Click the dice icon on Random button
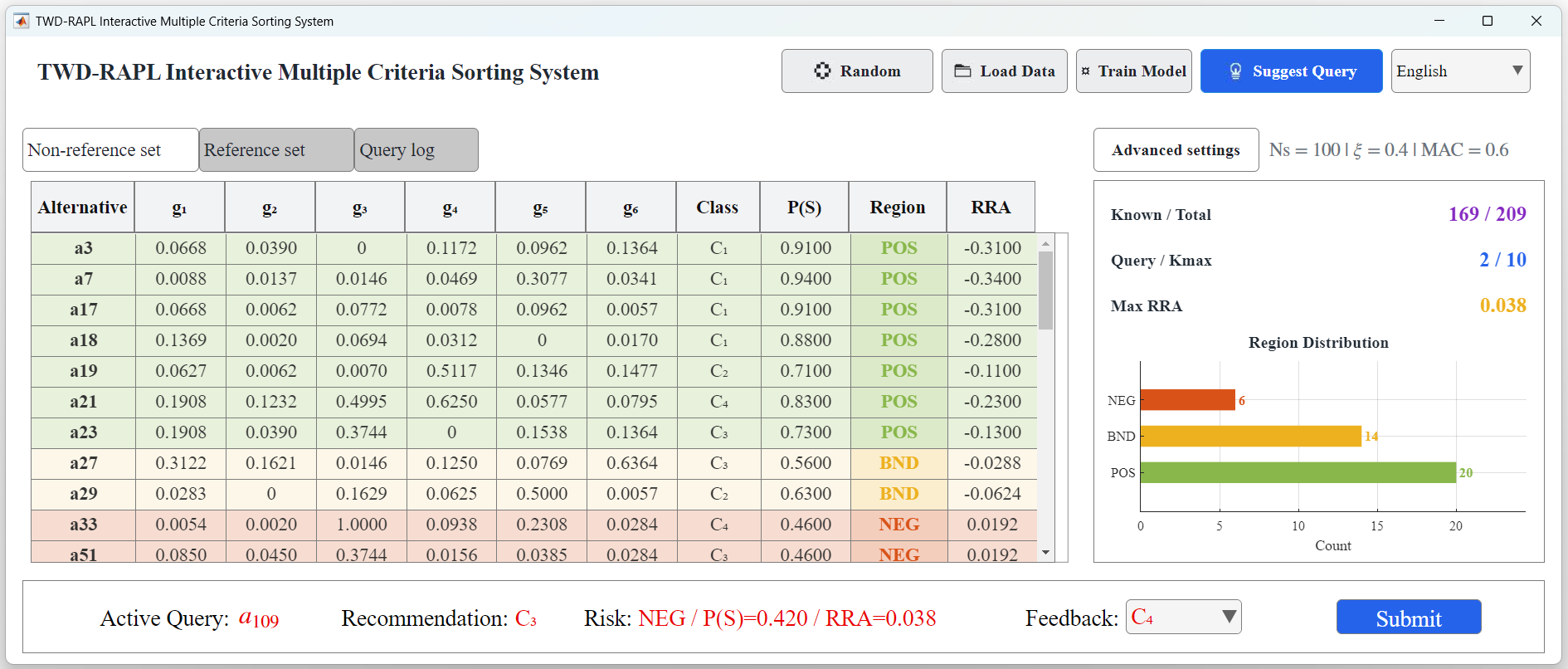 [822, 71]
